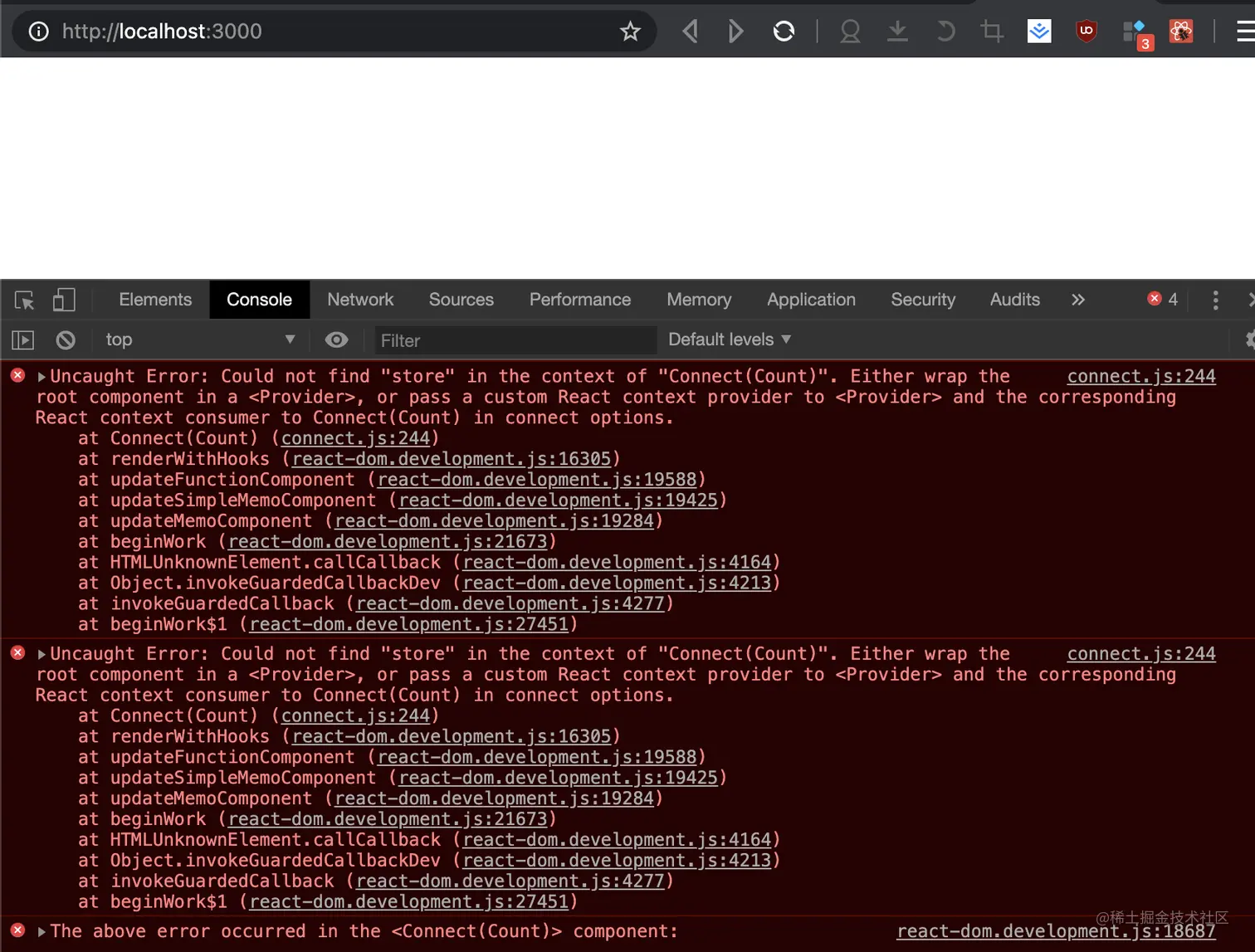
Task: Open right-aligned connect.js:244 link of first error
Action: (1141, 376)
